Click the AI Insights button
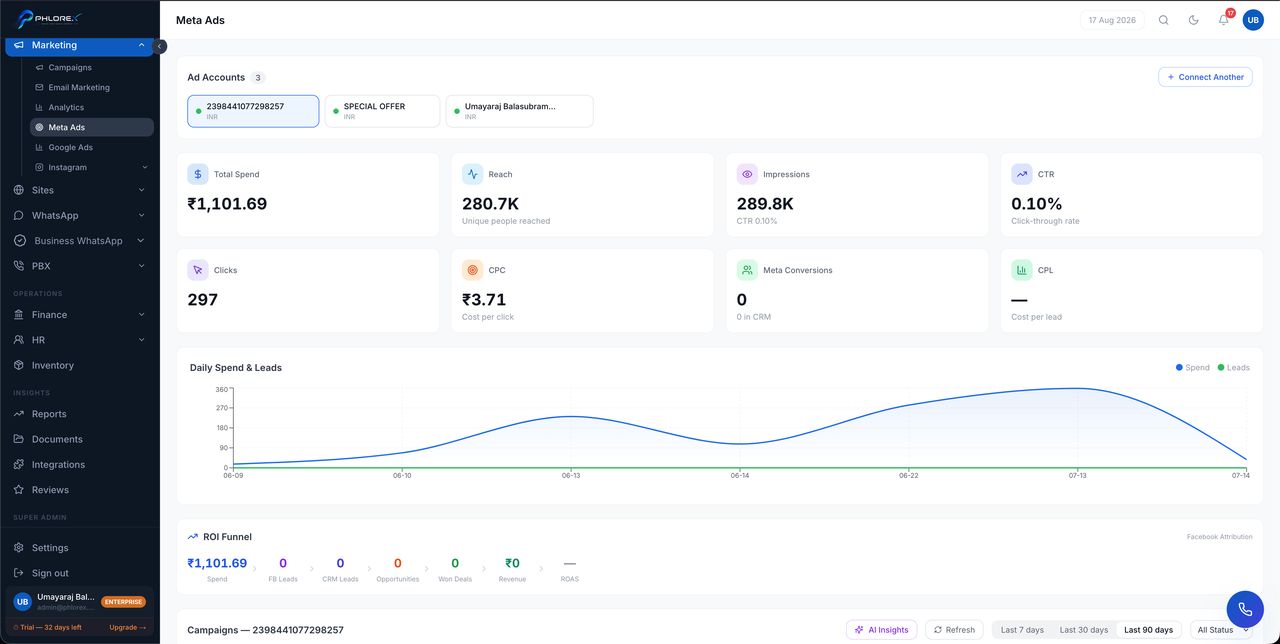This screenshot has height=644, width=1280. (881, 630)
